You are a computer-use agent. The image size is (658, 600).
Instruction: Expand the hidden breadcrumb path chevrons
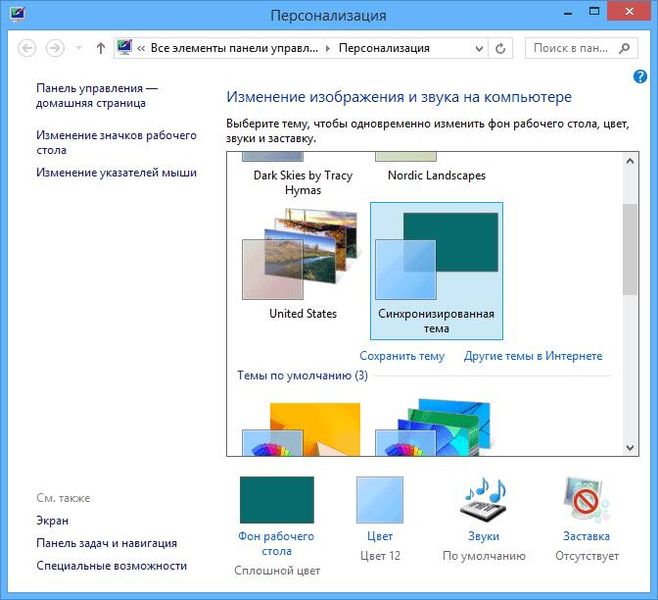141,49
